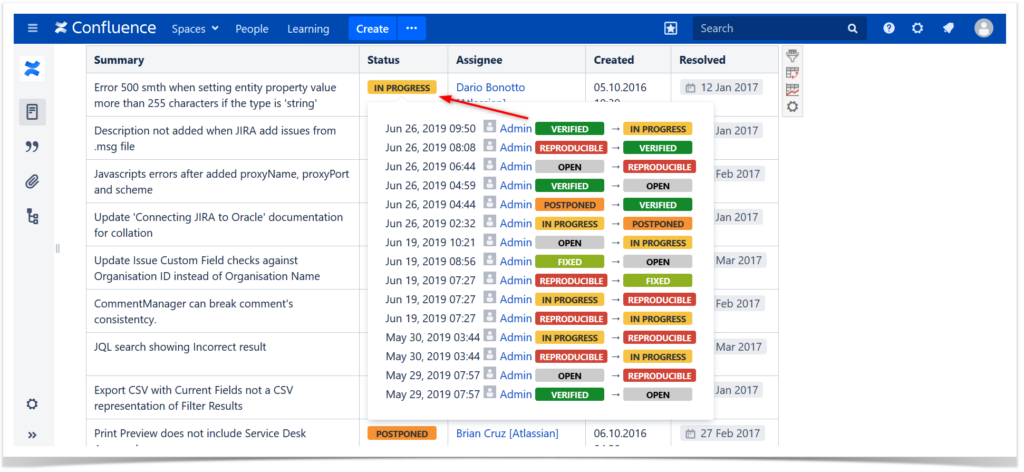Grab the sidebar resize handle
This screenshot has height=472, width=1024.
pos(57,248)
